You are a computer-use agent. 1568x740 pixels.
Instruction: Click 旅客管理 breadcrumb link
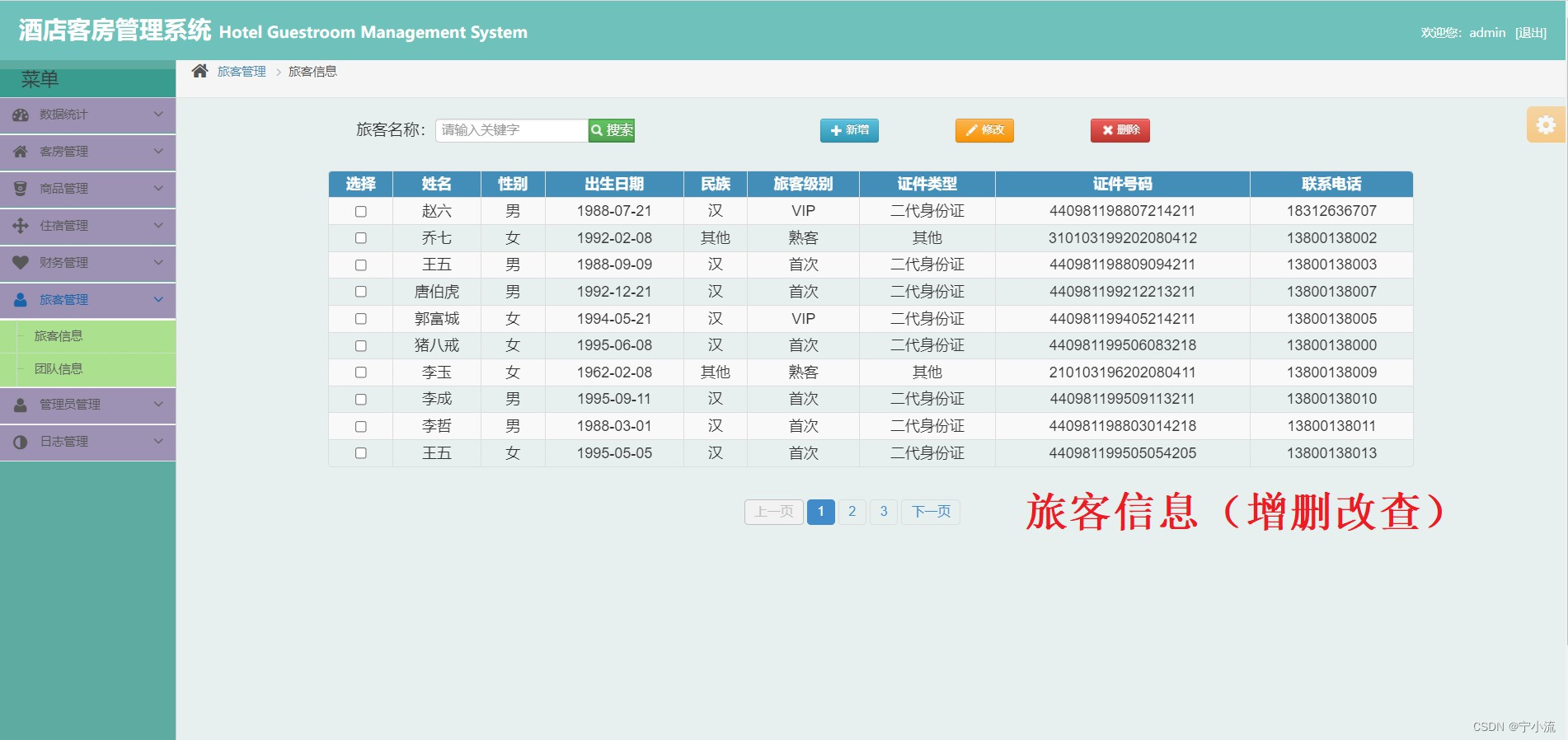(x=242, y=72)
